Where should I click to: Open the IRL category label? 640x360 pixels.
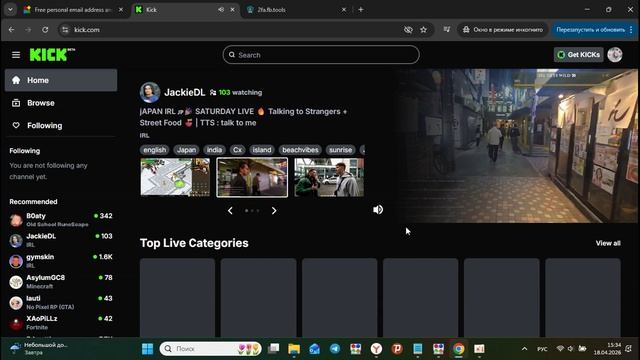pyautogui.click(x=144, y=135)
